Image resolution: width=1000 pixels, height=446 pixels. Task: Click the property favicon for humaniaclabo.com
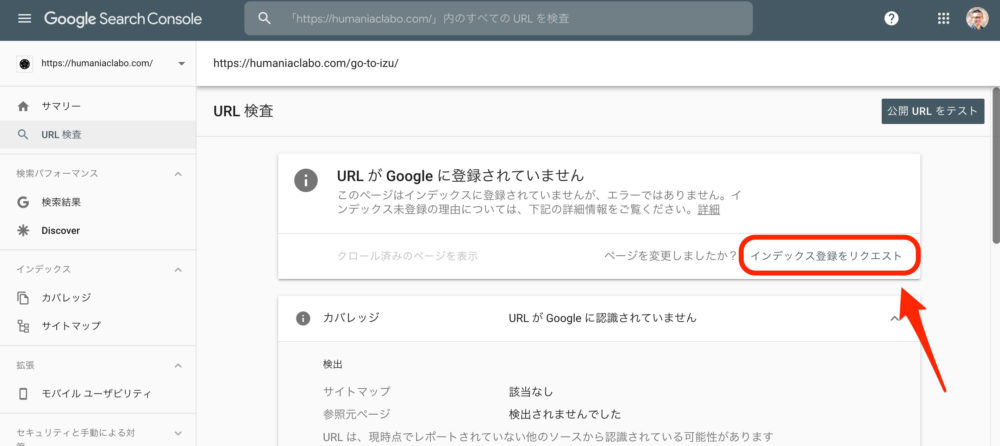(25, 64)
